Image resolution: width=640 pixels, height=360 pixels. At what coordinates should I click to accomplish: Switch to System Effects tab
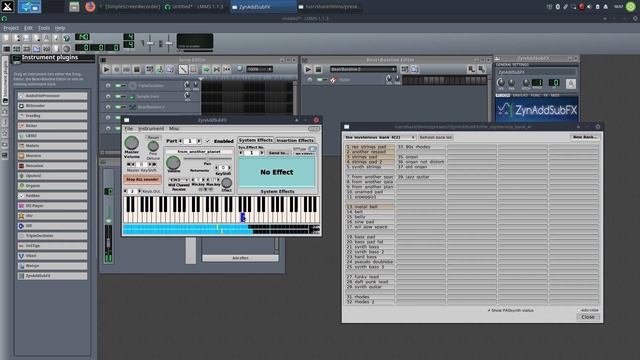(256, 140)
